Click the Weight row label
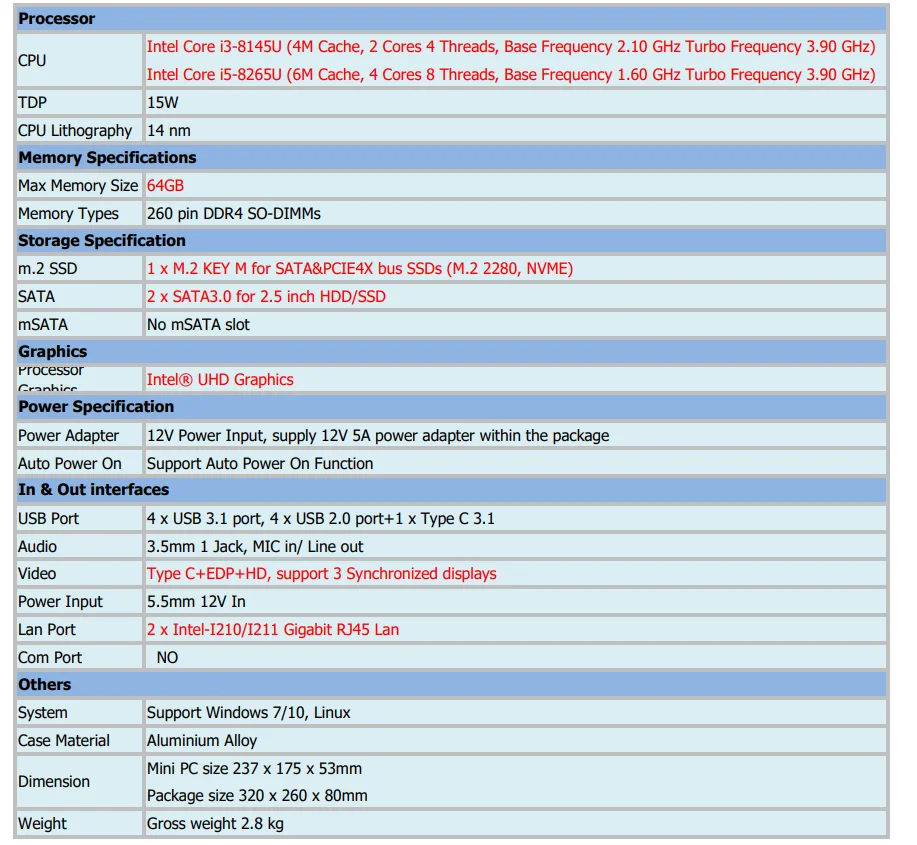 pyautogui.click(x=43, y=825)
